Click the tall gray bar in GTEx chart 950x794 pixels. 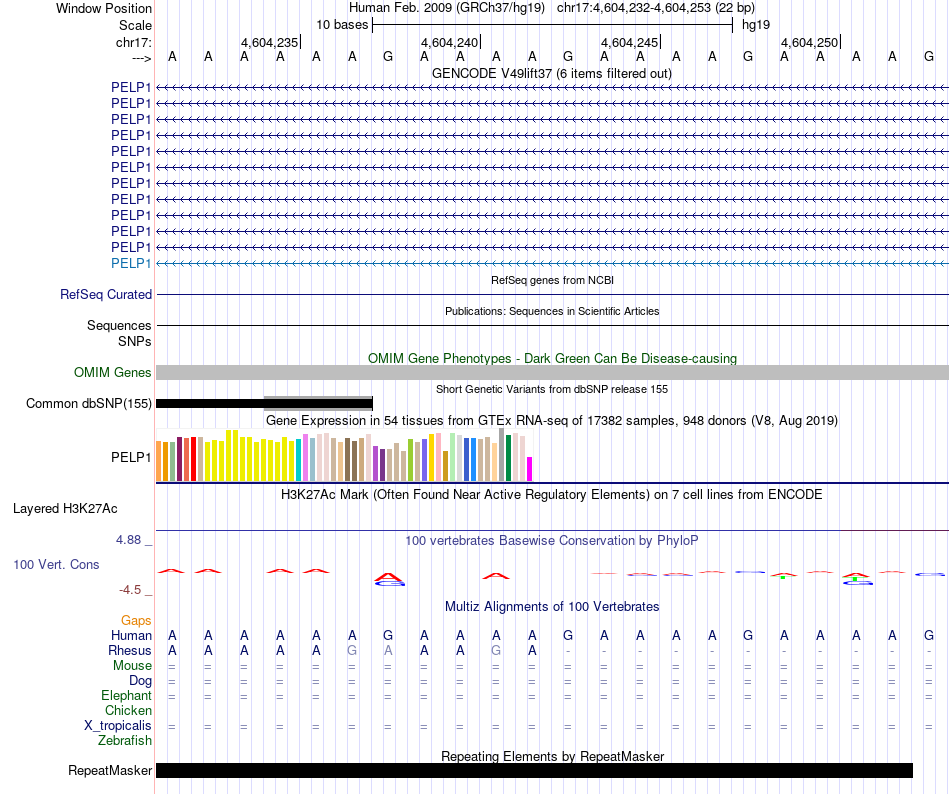point(502,455)
